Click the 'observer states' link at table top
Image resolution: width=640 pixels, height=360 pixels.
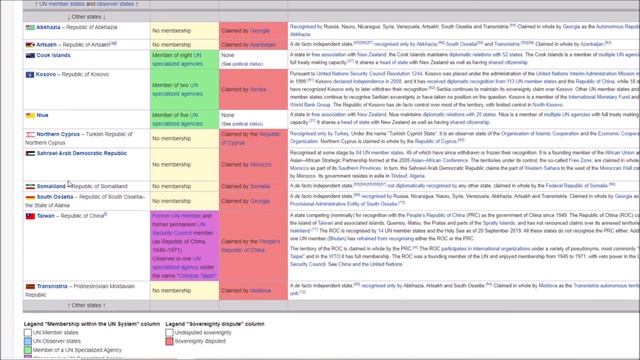tap(115, 4)
